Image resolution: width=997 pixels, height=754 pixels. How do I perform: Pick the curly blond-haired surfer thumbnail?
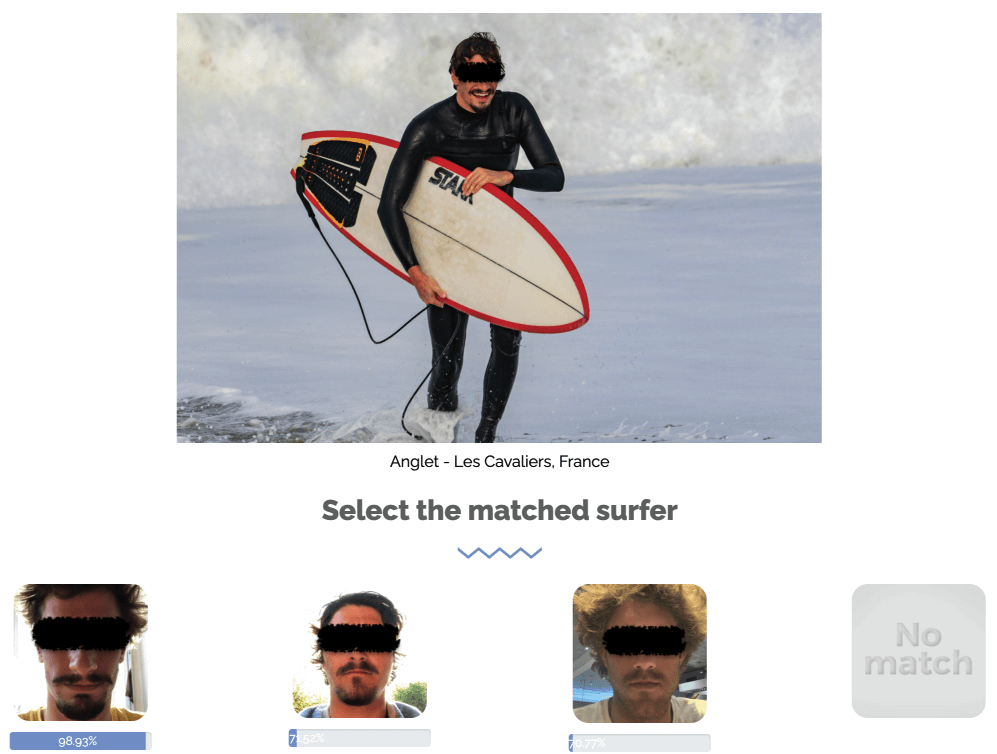click(x=640, y=653)
